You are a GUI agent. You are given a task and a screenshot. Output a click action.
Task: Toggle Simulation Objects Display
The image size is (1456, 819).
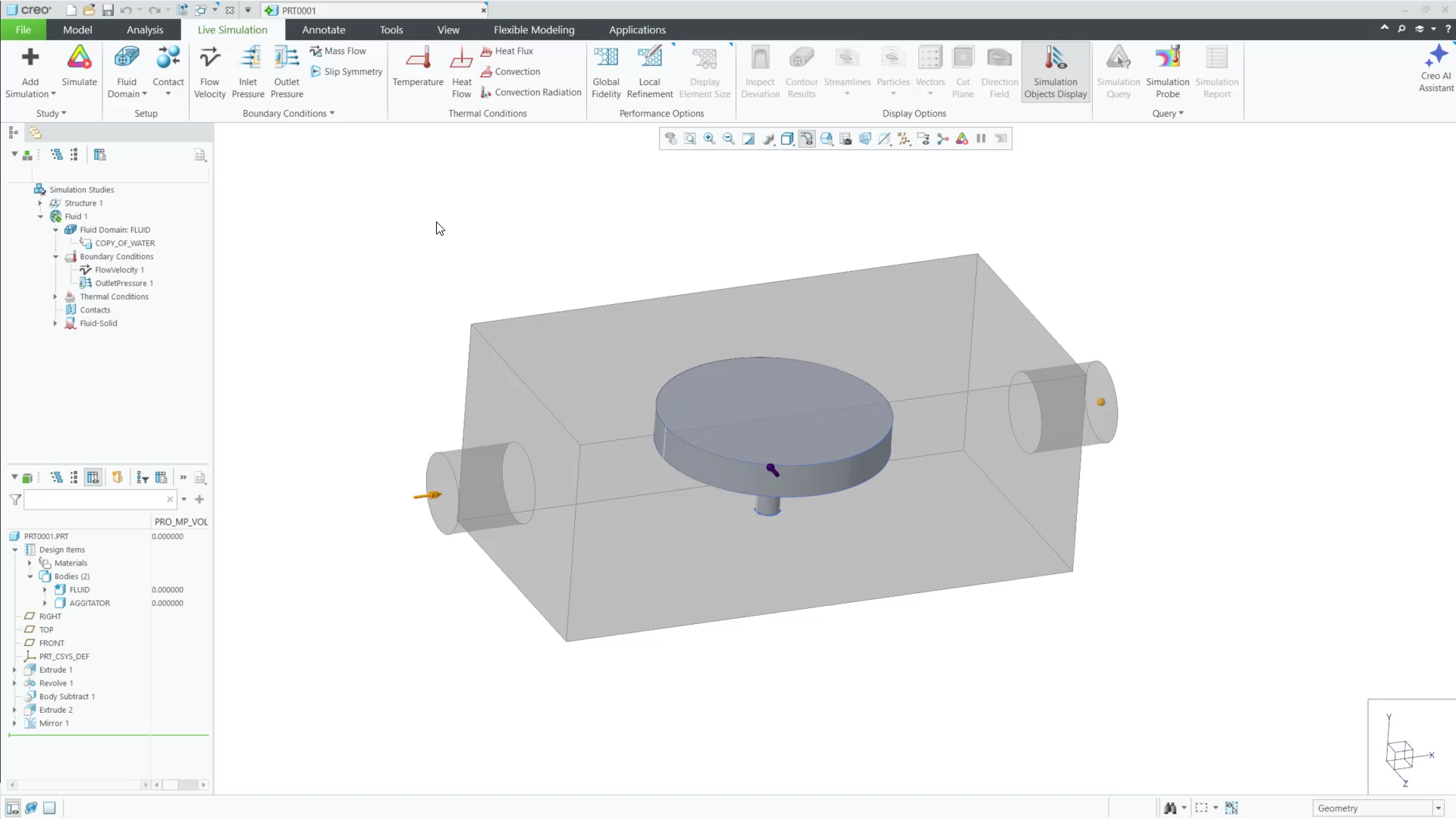coord(1056,71)
